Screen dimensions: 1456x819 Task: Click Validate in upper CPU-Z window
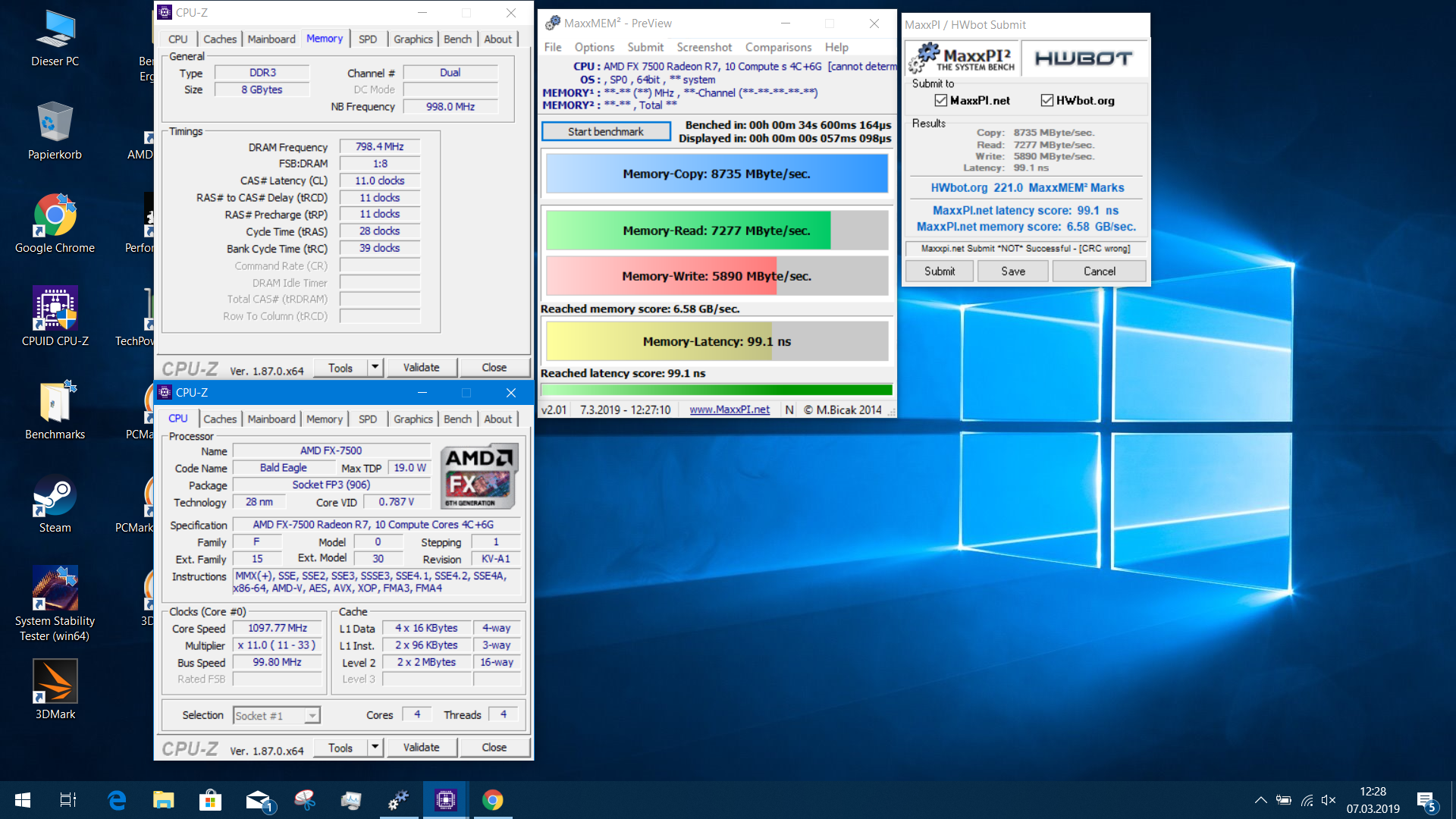[x=422, y=368]
